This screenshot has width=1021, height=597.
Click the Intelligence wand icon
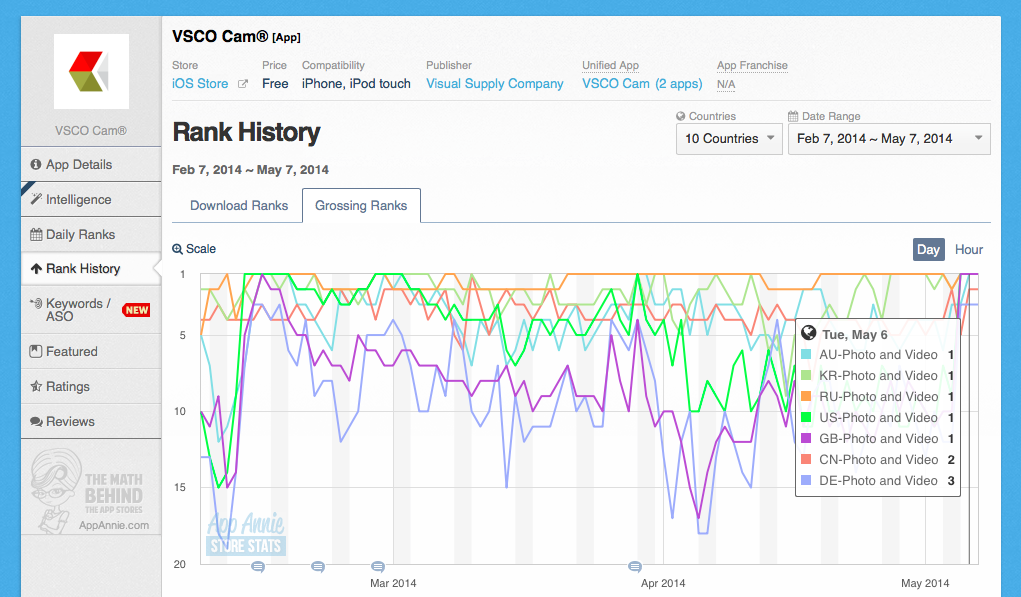coord(36,199)
